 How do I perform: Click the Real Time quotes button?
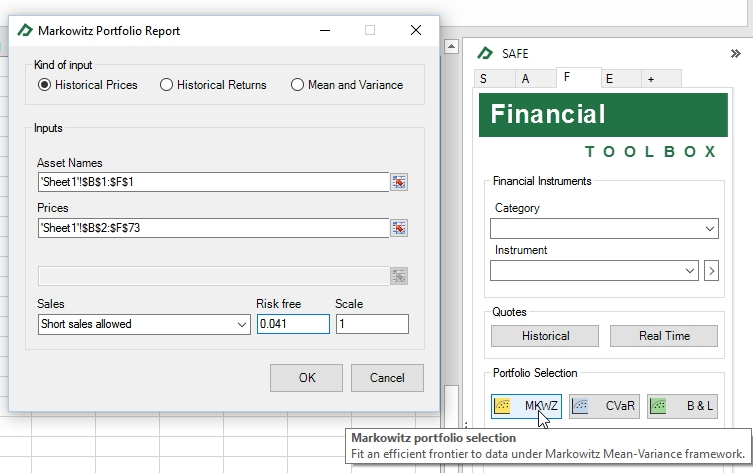(x=664, y=336)
